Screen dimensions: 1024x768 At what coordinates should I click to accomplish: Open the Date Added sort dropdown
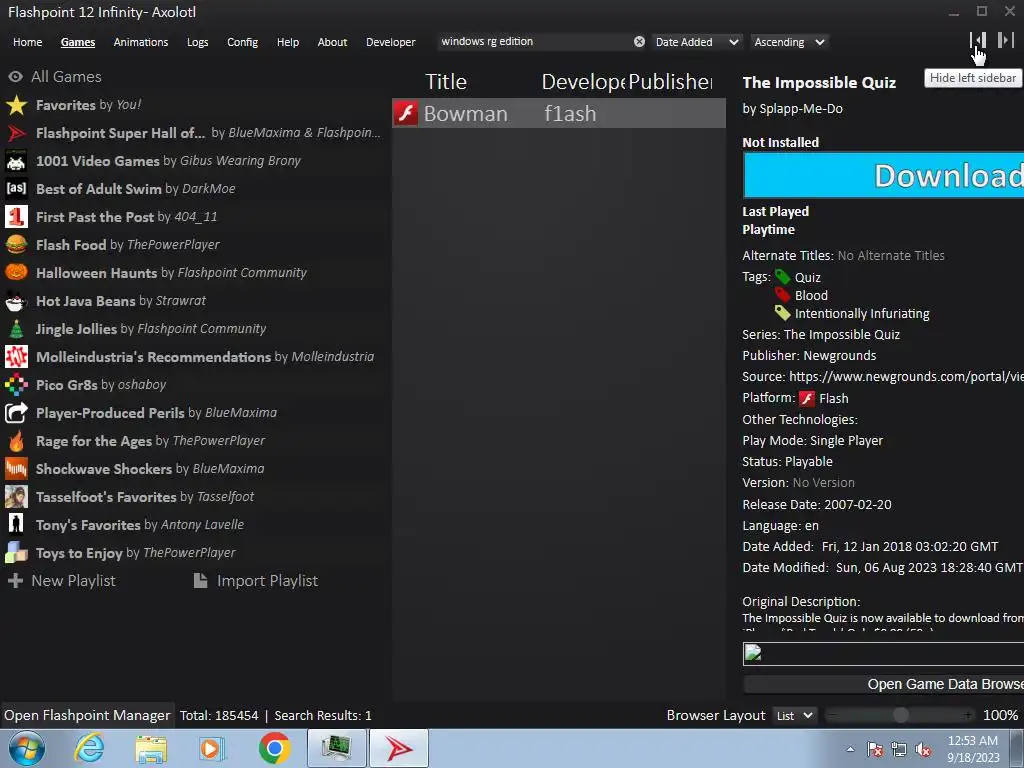pos(696,42)
